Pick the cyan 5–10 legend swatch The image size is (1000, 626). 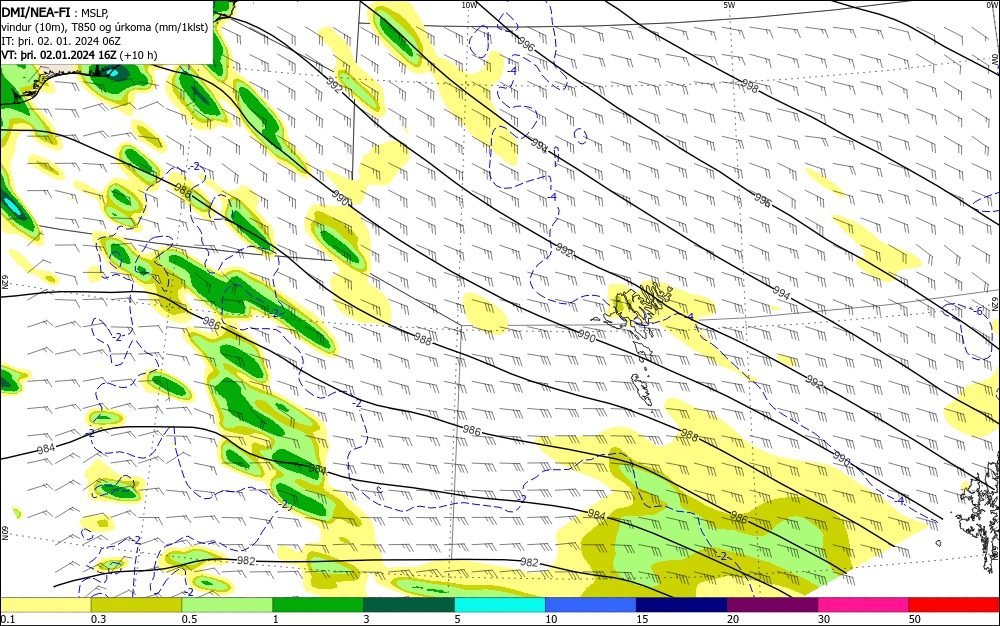click(500, 605)
